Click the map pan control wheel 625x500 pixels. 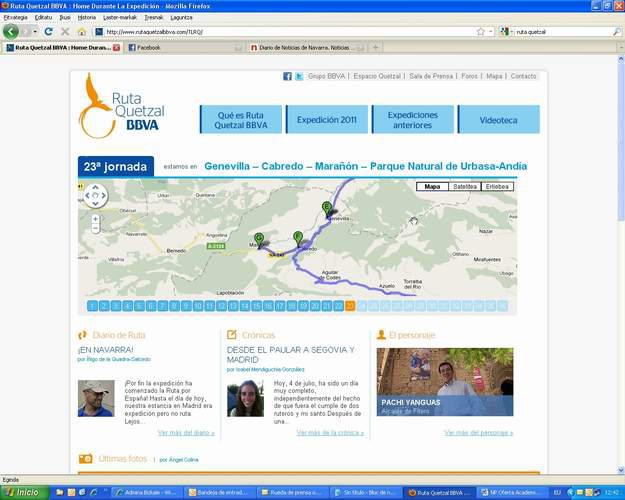95,195
